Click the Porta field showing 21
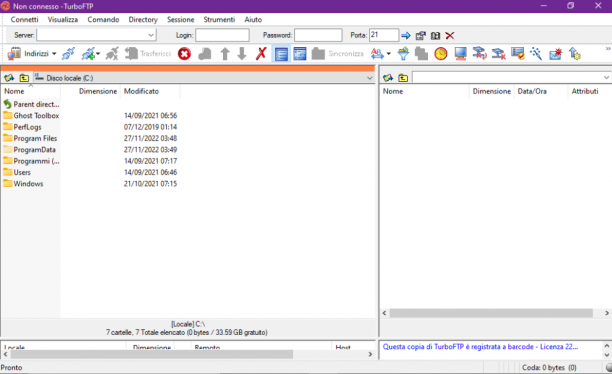Viewport: 612px width, 374px height. [384, 35]
